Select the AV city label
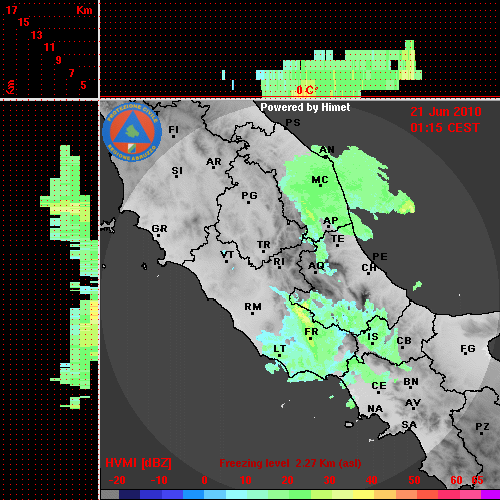 413,403
